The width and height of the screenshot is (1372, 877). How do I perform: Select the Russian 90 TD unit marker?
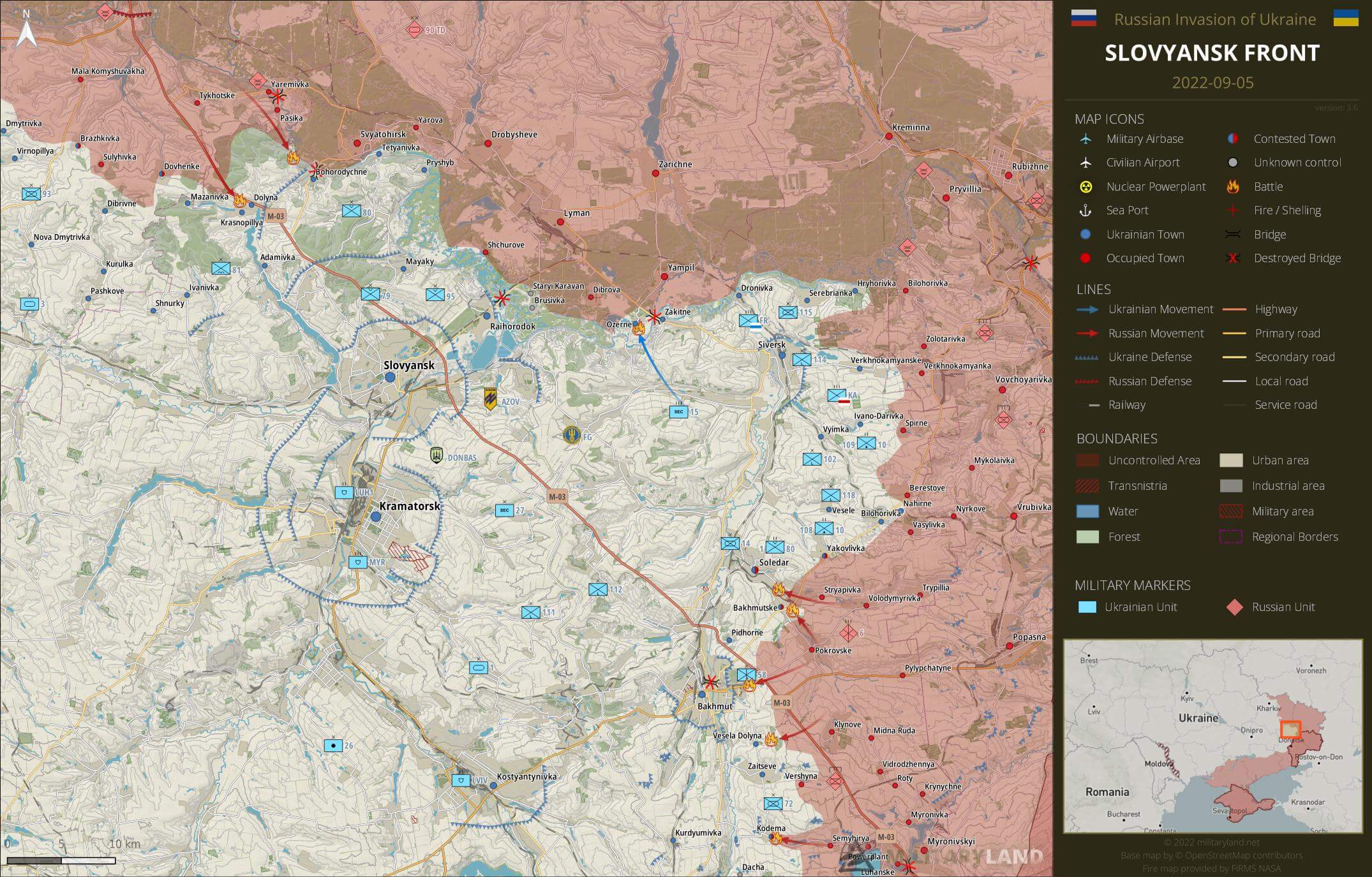point(414,29)
